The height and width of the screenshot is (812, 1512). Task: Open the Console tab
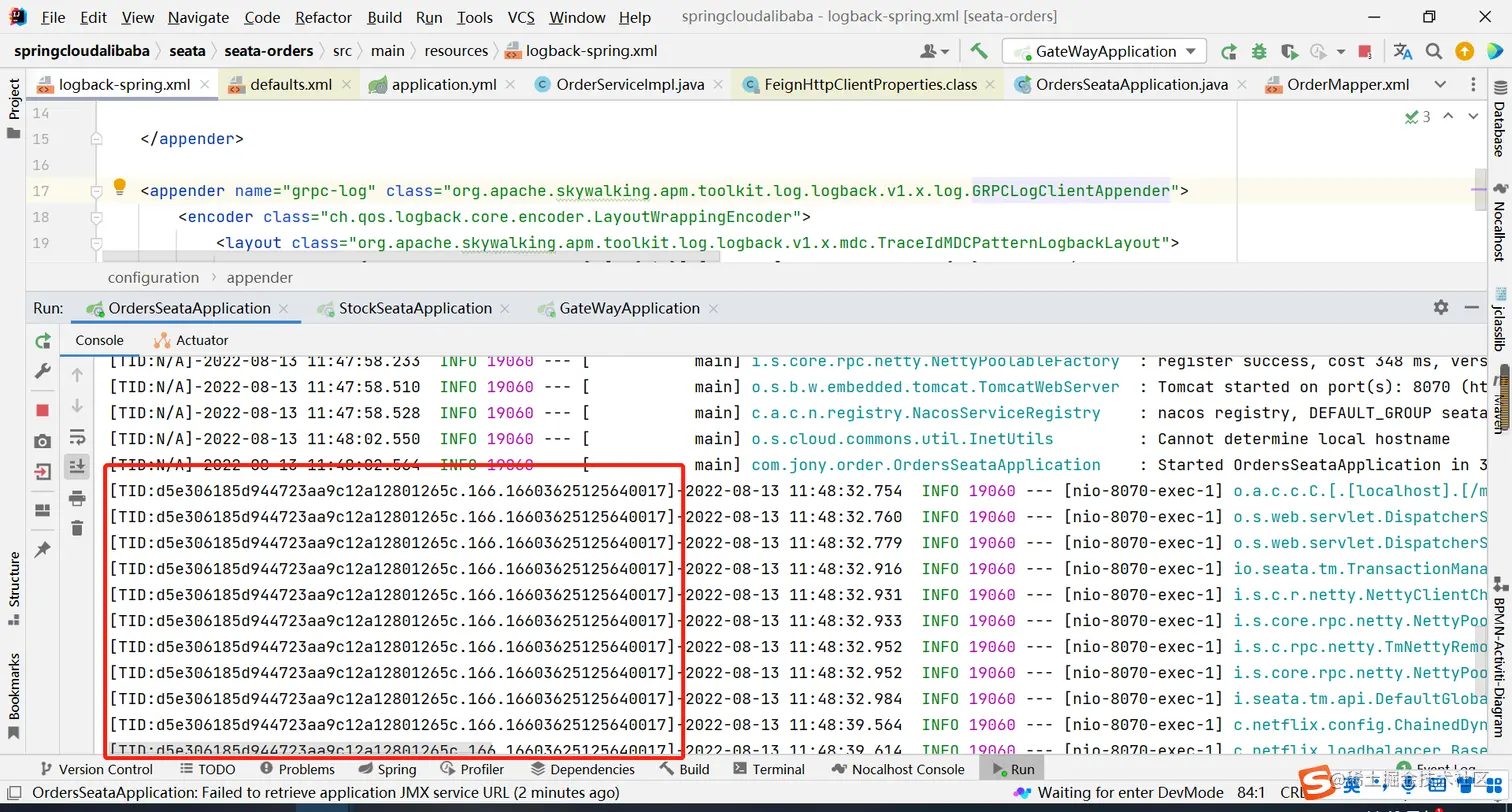tap(99, 340)
